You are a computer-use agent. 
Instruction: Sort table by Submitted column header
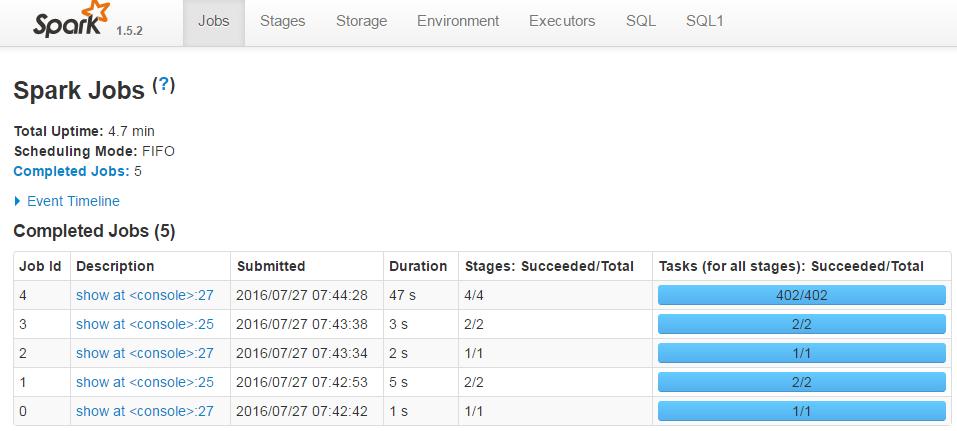(x=271, y=266)
